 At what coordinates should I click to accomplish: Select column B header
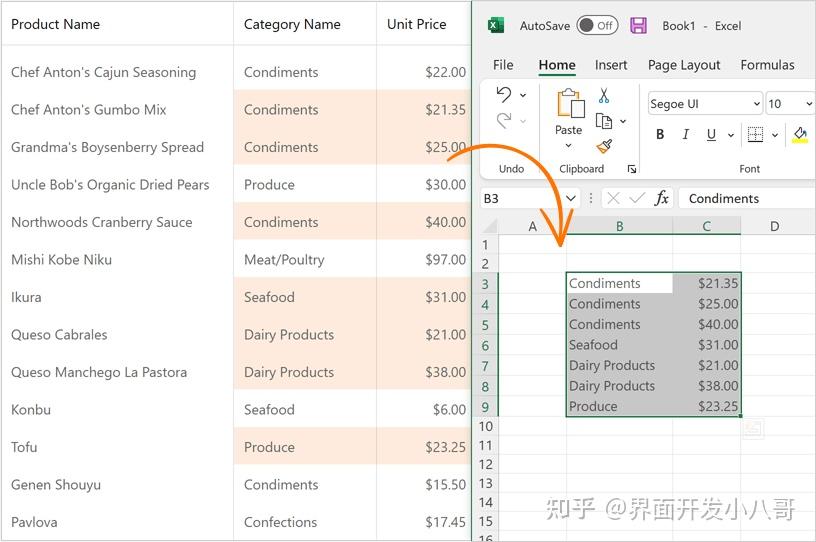coord(619,226)
